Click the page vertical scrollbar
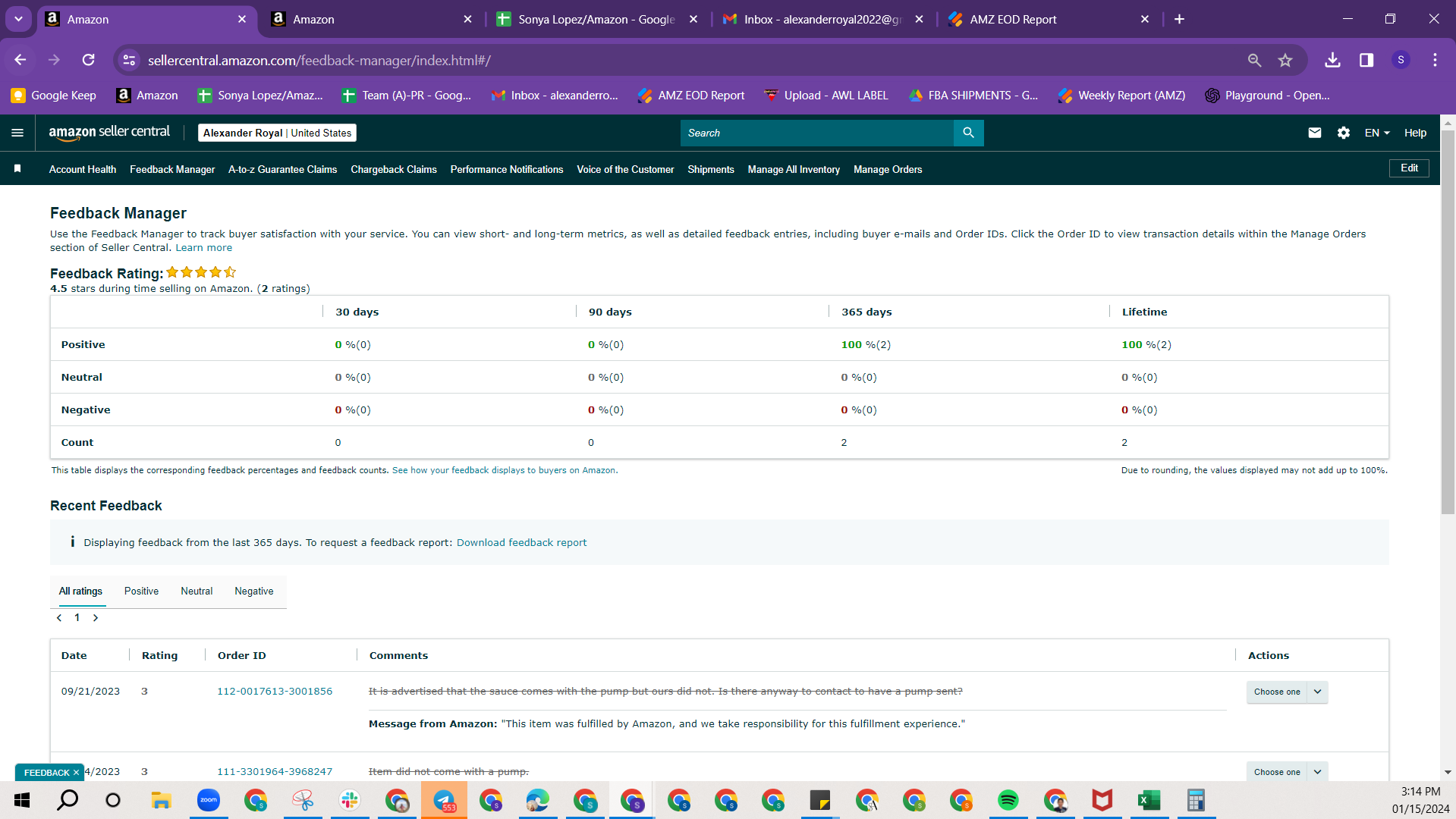Image resolution: width=1456 pixels, height=819 pixels. coord(1448,322)
